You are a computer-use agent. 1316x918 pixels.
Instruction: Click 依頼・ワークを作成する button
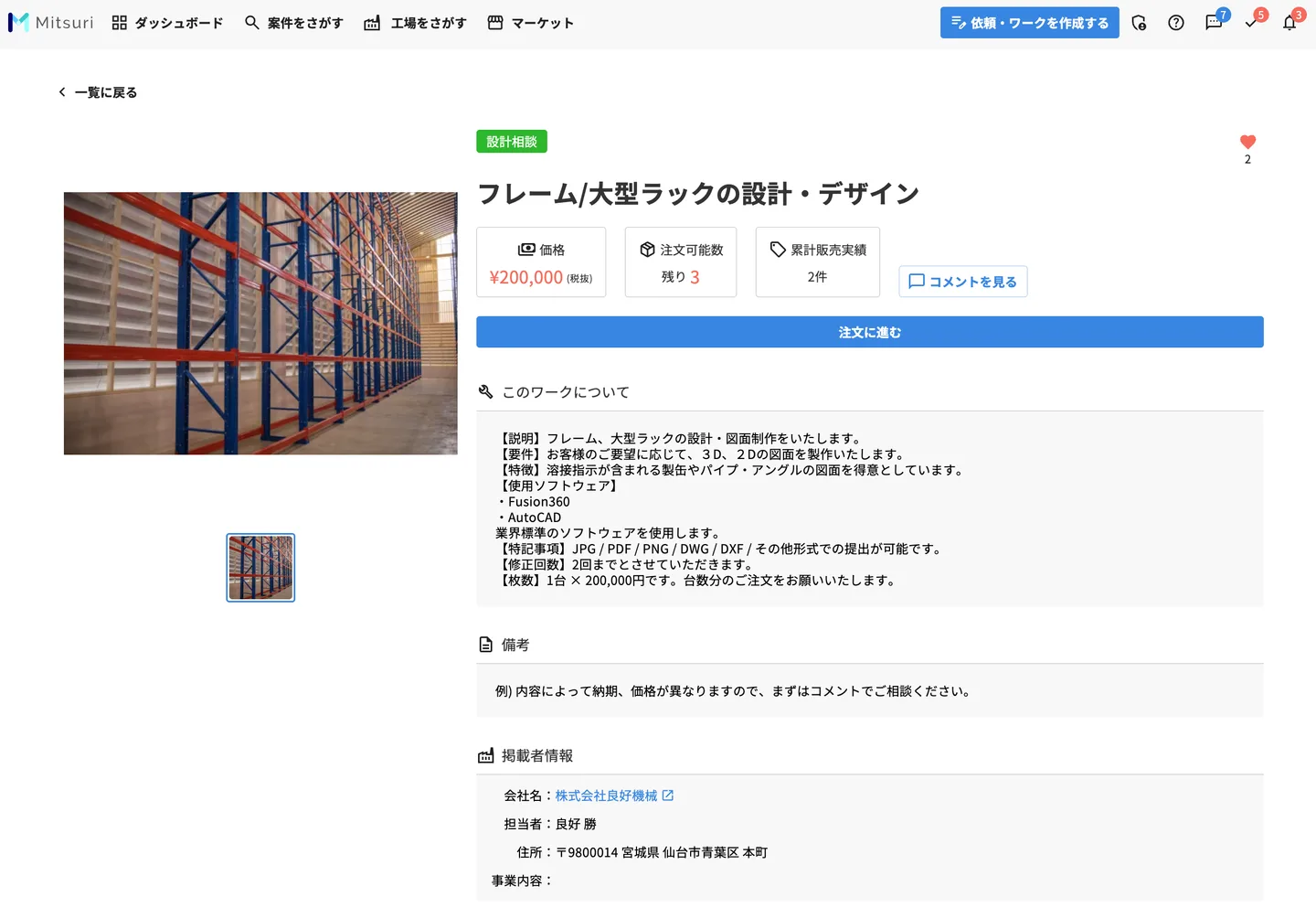pyautogui.click(x=1029, y=23)
